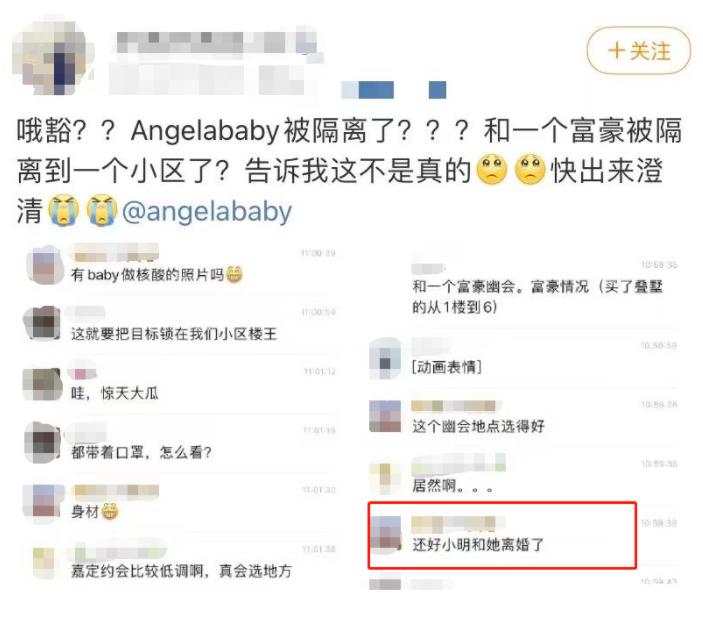Click the crying emoji before @angelababy

(x=102, y=210)
